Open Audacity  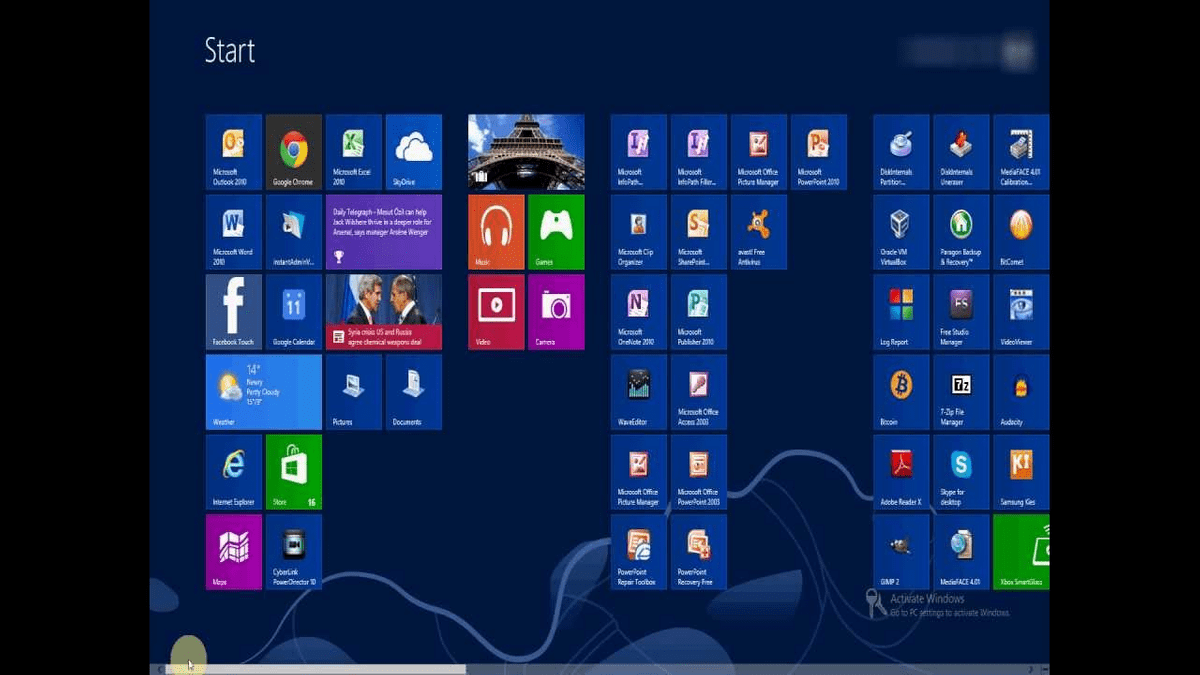point(1020,392)
